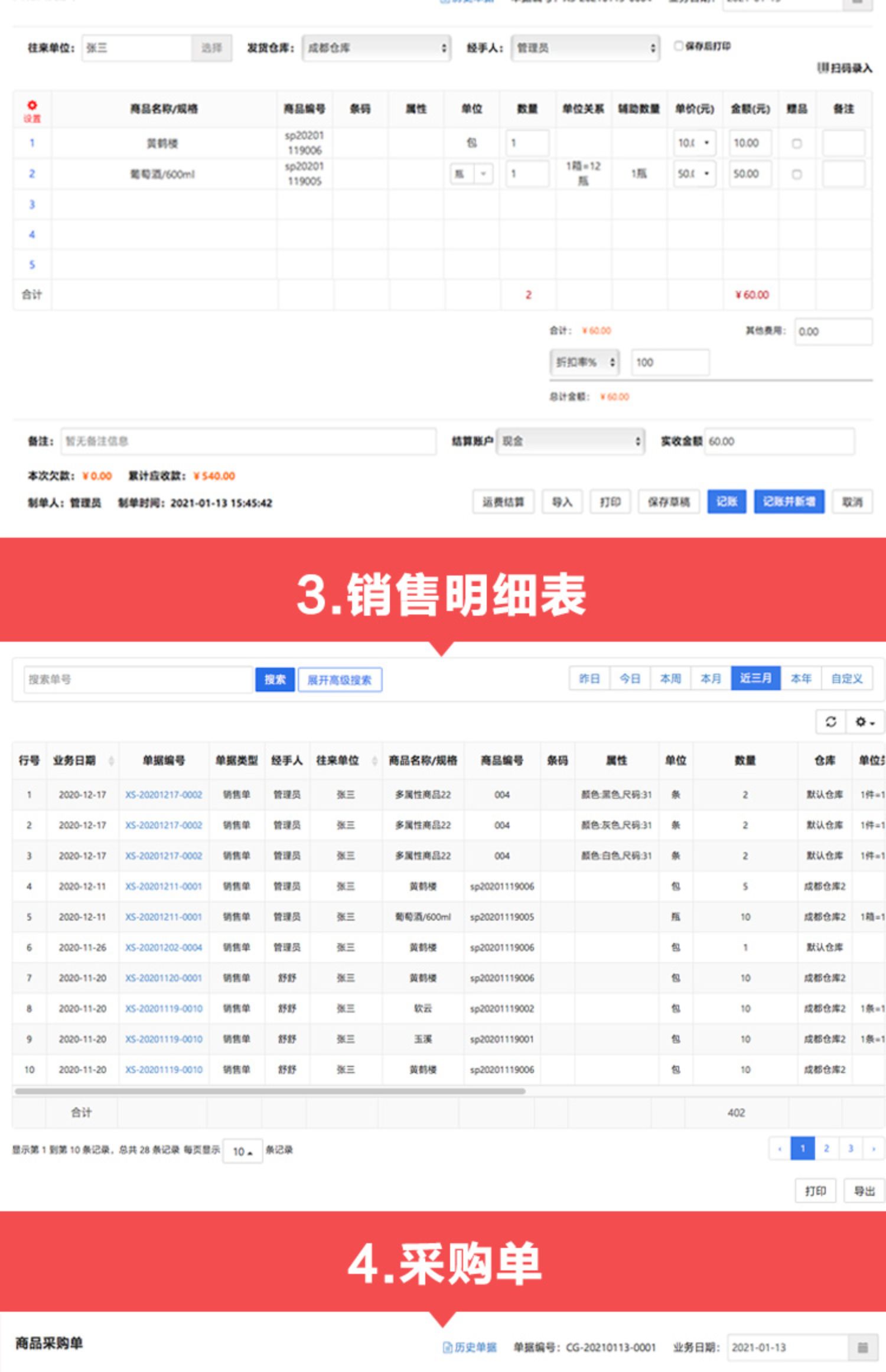Open the 发货仓库 dropdown showing 成都仓库
Screen dimensions: 886x1372
click(376, 48)
